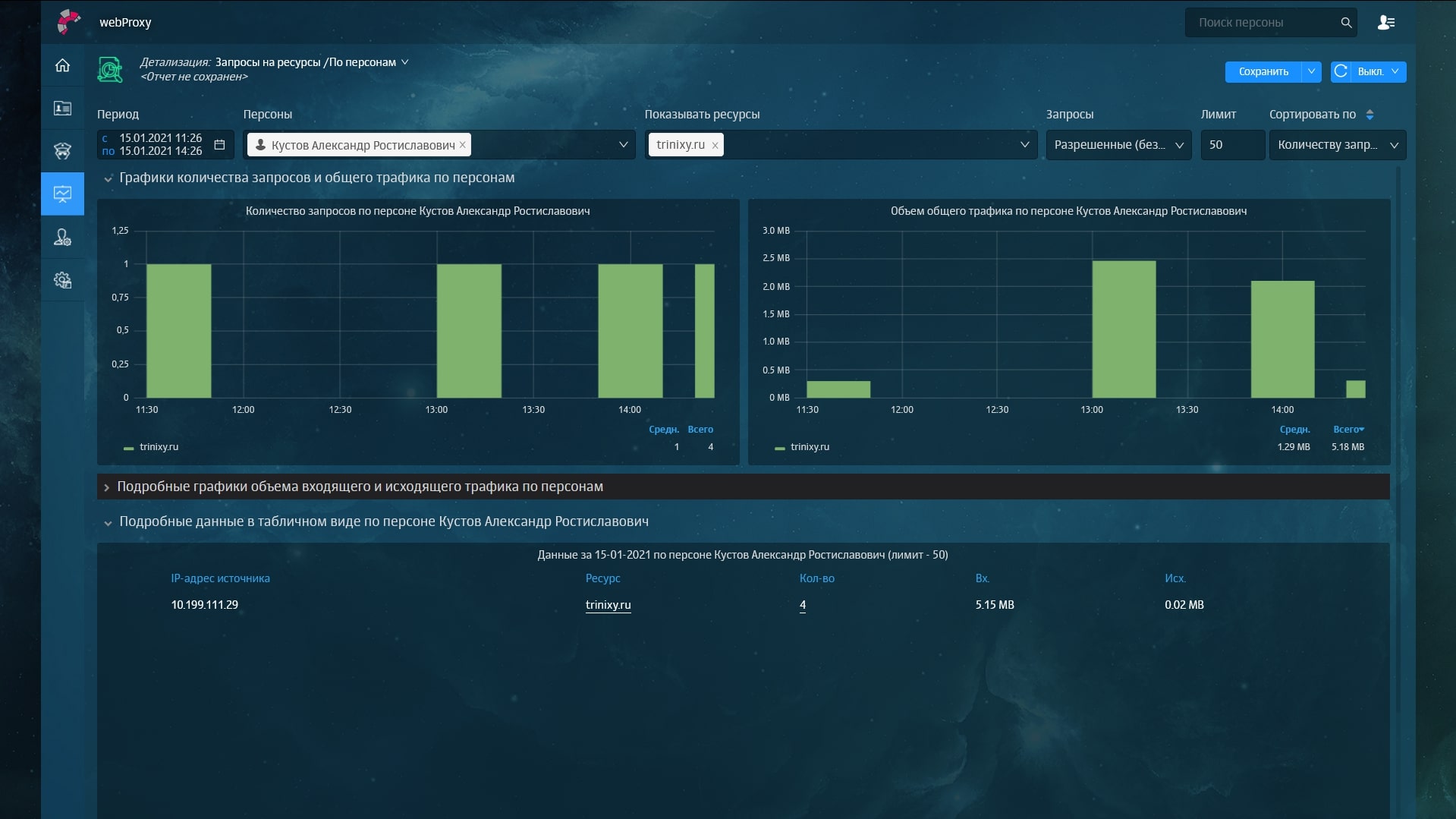1456x819 pixels.
Task: Open the monitoring charts sidebar section
Action: [62, 194]
